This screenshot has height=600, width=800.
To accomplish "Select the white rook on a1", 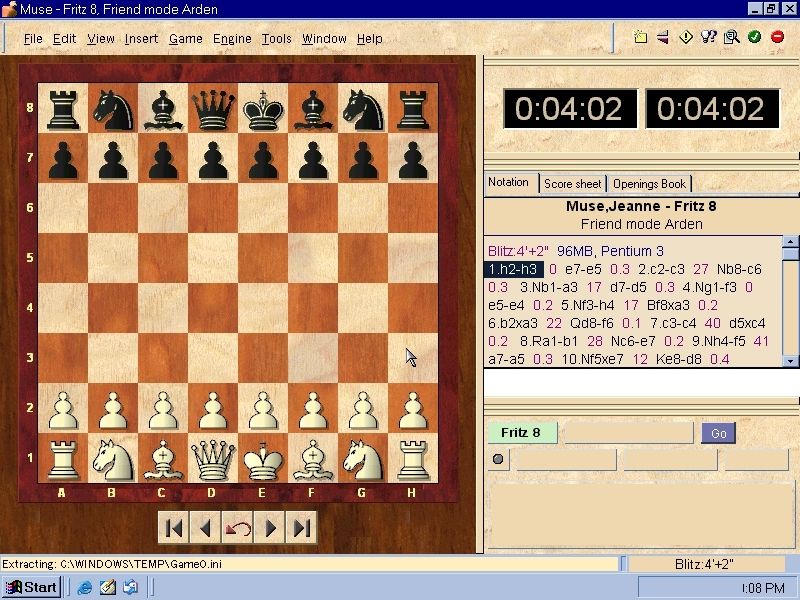I will pos(63,460).
